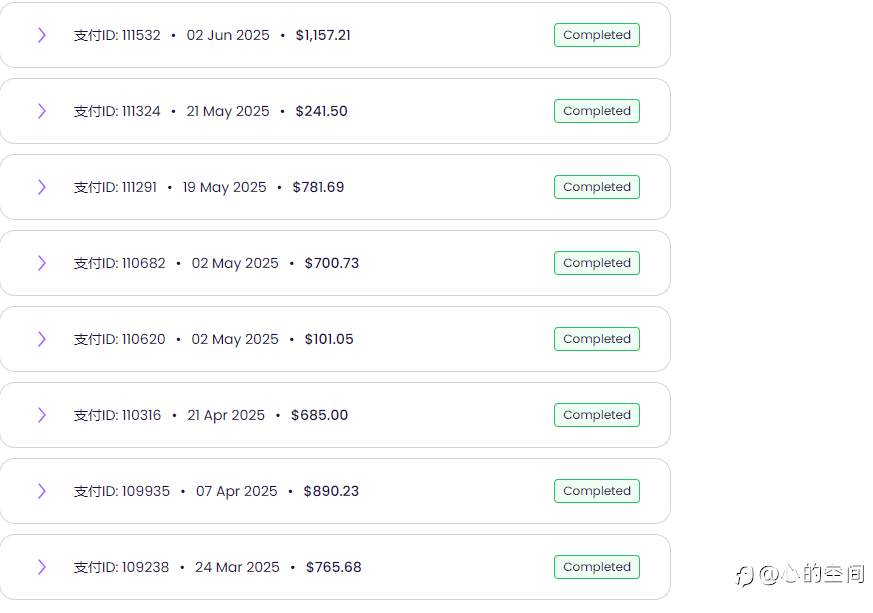Click the 24 Mar 2025 payment date

click(237, 567)
